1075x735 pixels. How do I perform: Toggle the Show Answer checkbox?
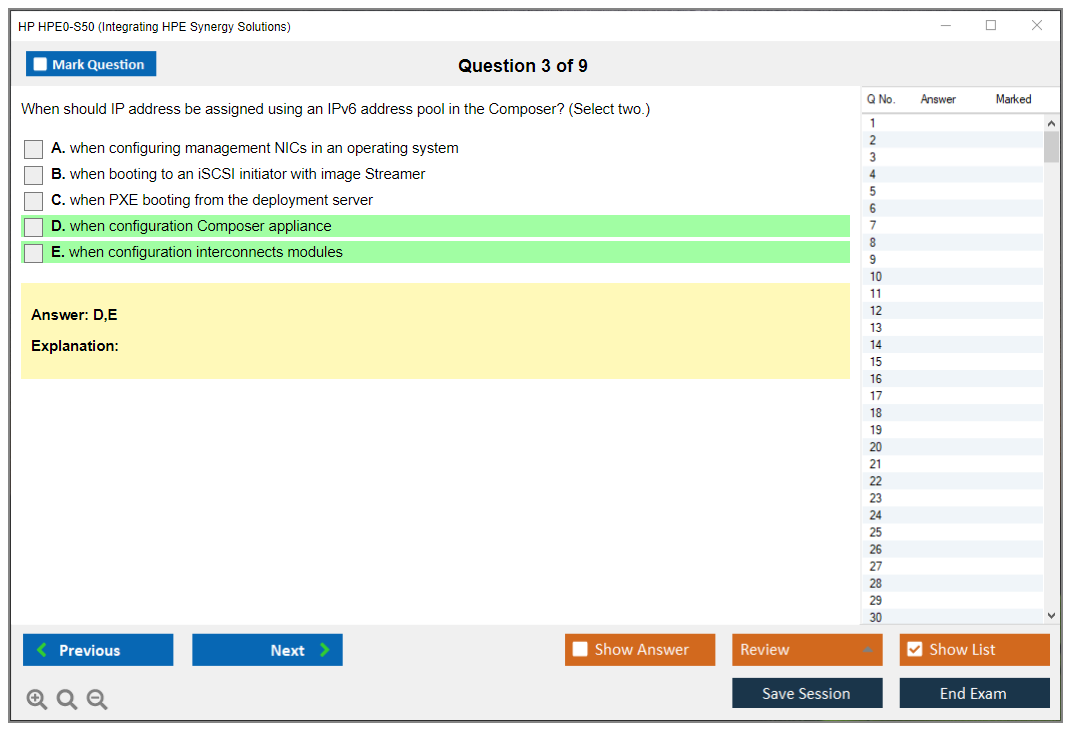click(580, 650)
